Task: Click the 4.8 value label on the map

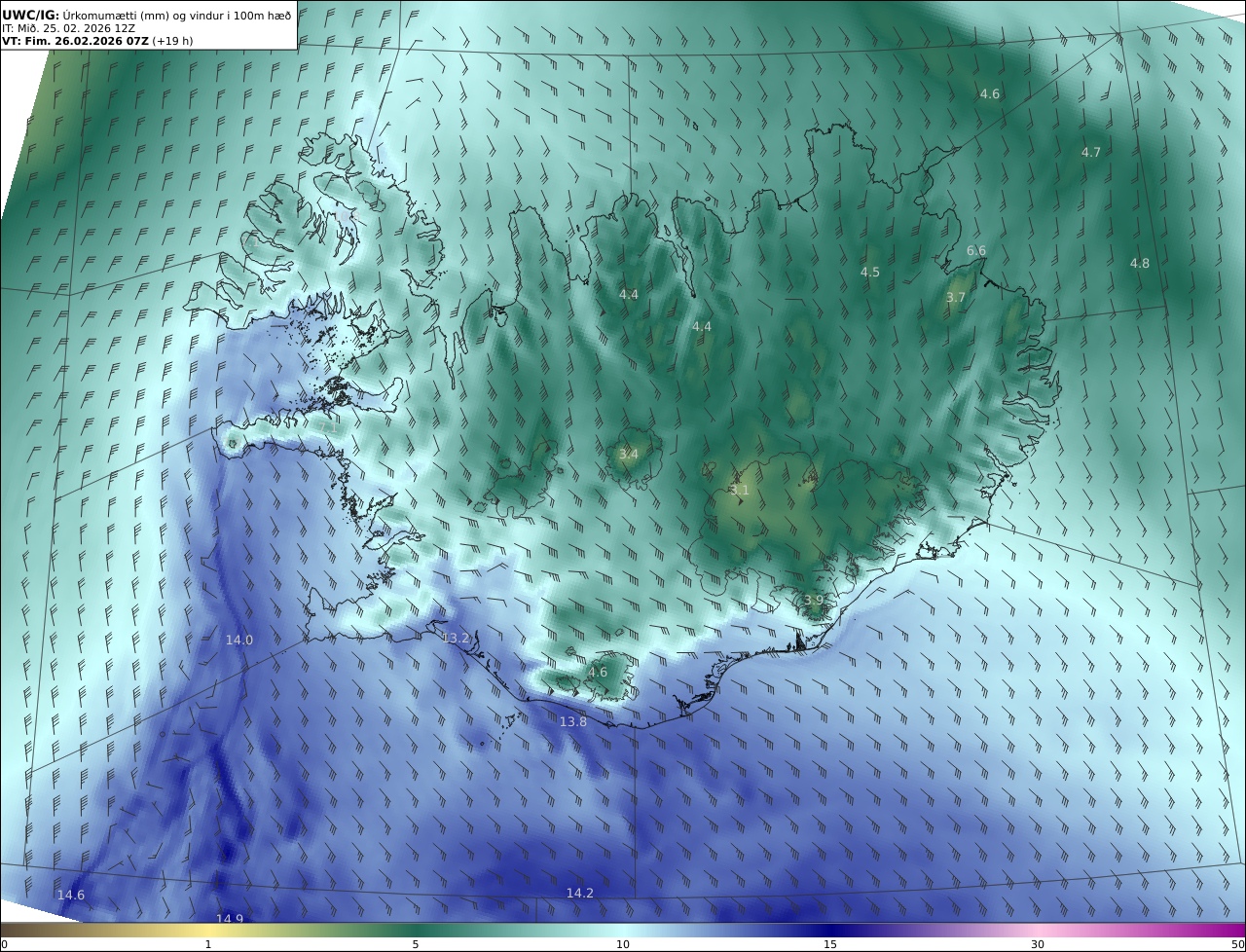Action: pos(1140,264)
